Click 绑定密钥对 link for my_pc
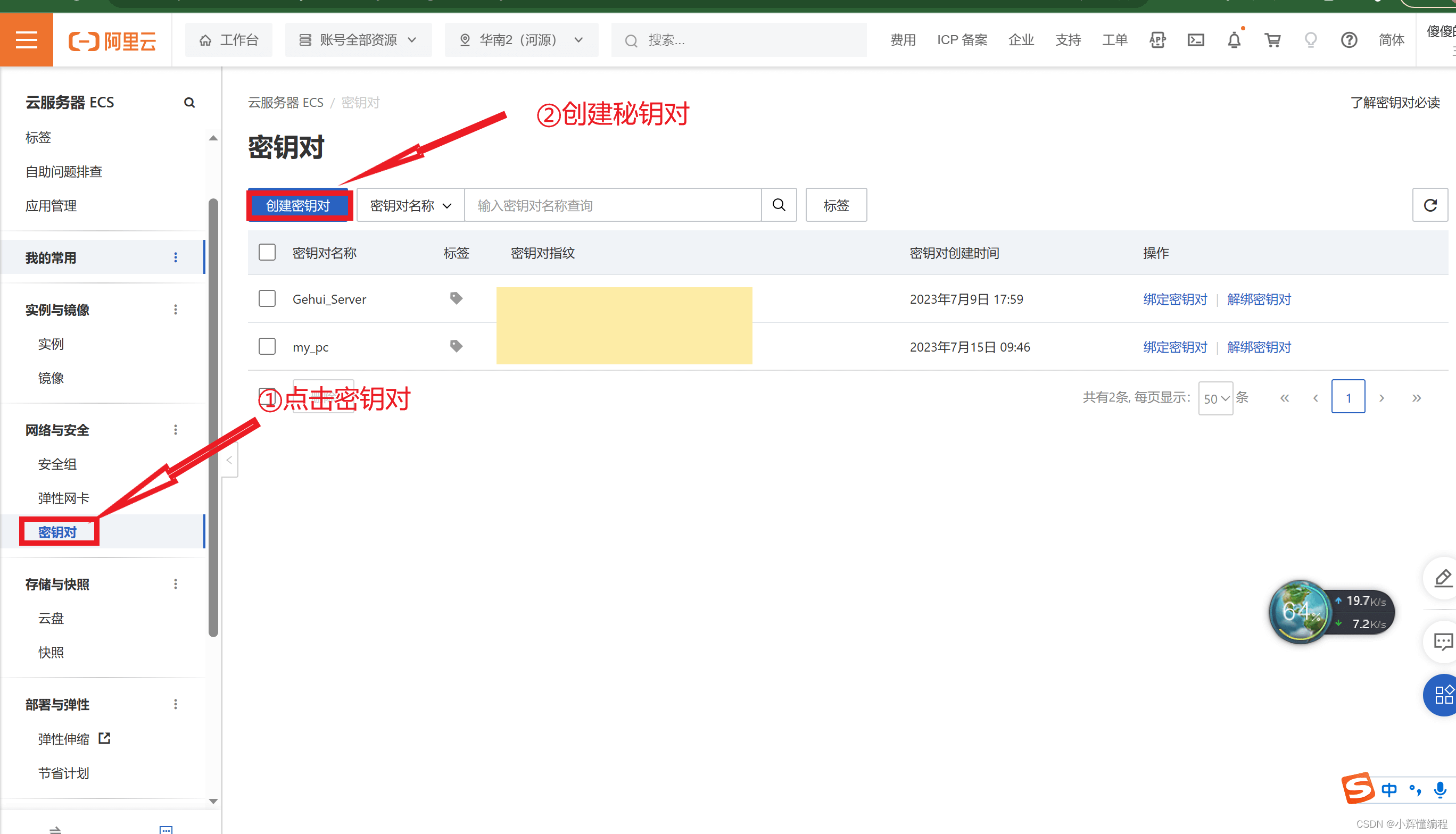1456x834 pixels. pos(1174,347)
